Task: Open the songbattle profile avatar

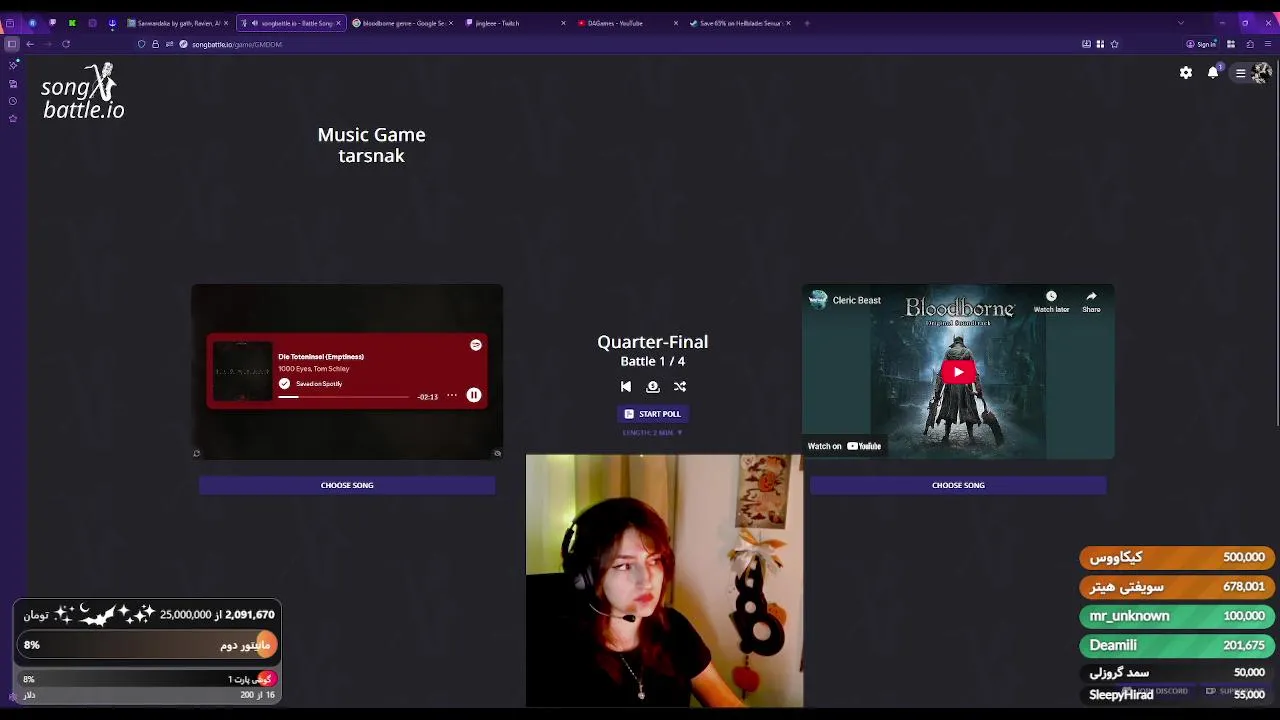Action: [x=1262, y=73]
